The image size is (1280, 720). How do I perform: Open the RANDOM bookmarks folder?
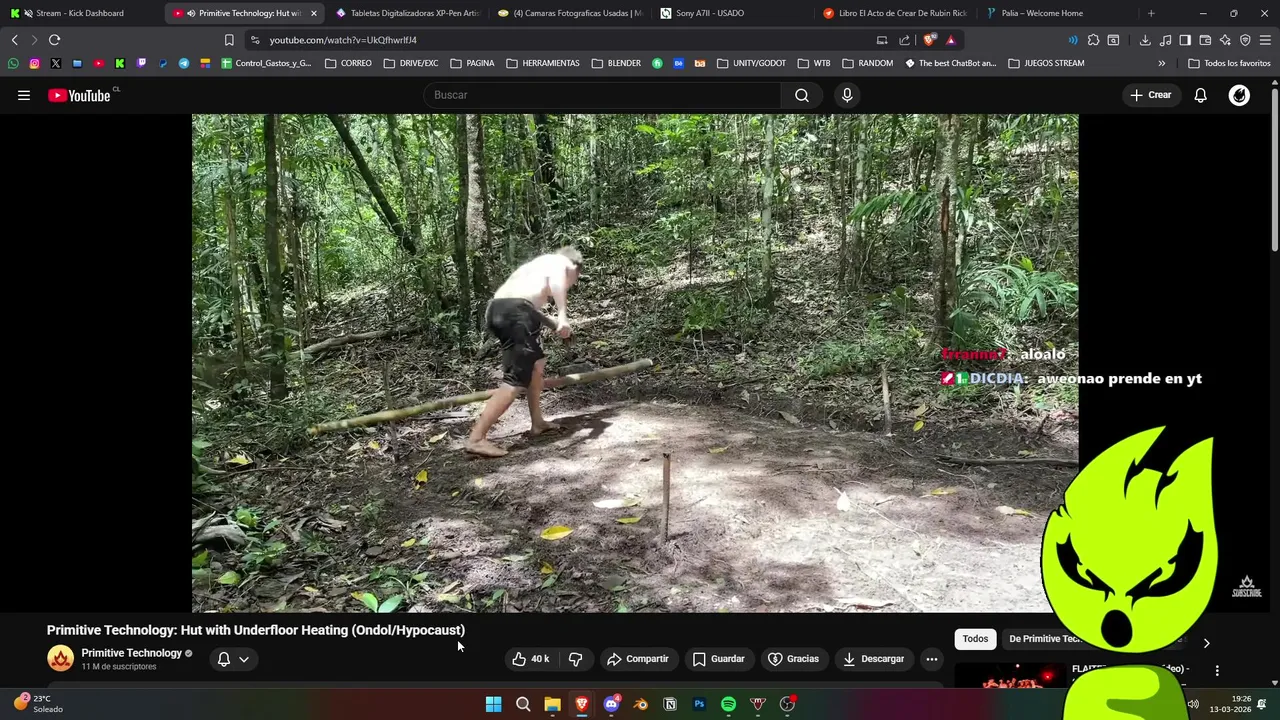click(x=867, y=63)
